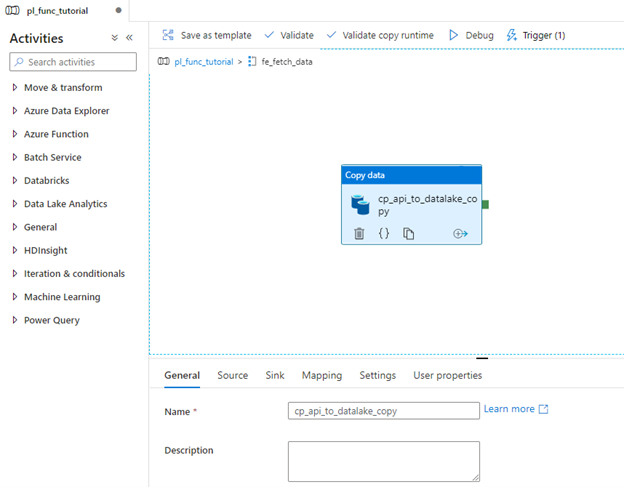
Task: Expand Azure Data Explorer category
Action: coord(15,111)
